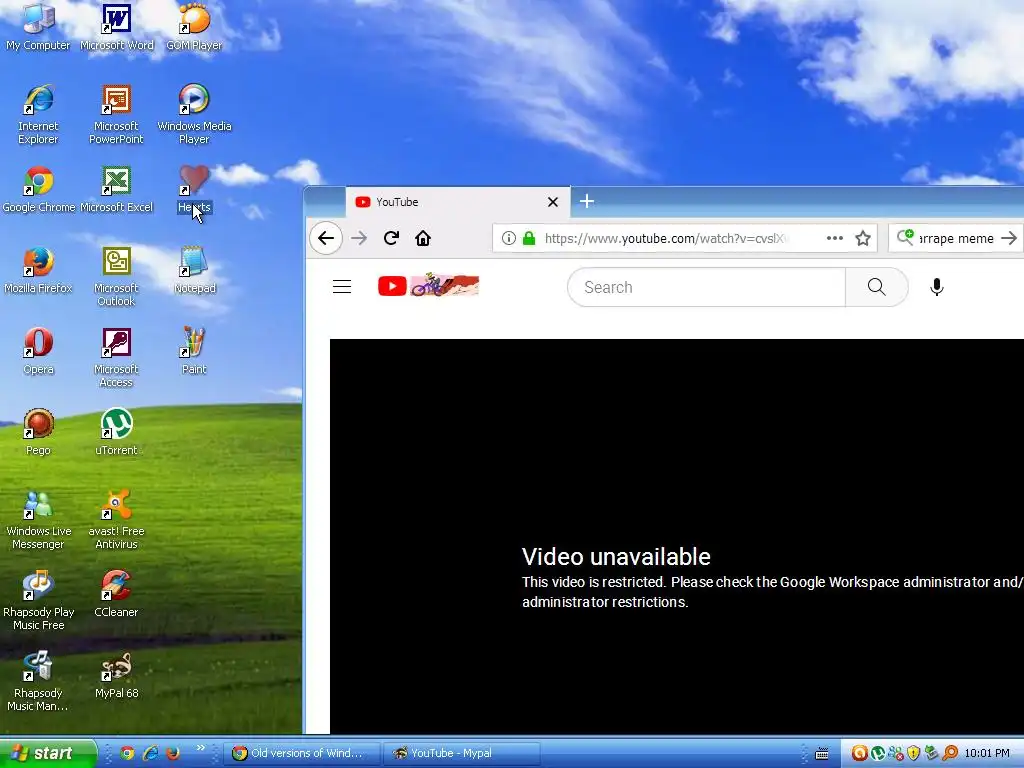Open Windows Live Messenger shortcut
Image resolution: width=1024 pixels, height=768 pixels.
38,519
